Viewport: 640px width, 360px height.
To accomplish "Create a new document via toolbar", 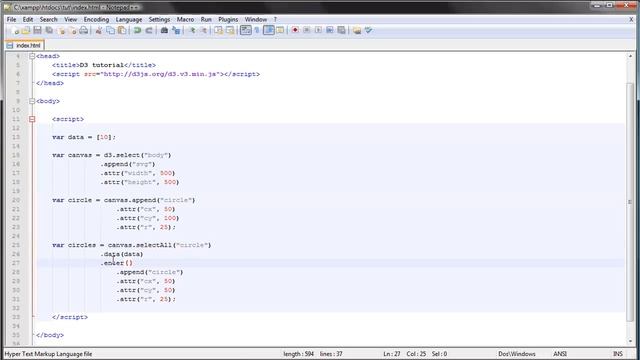I will tap(16, 31).
